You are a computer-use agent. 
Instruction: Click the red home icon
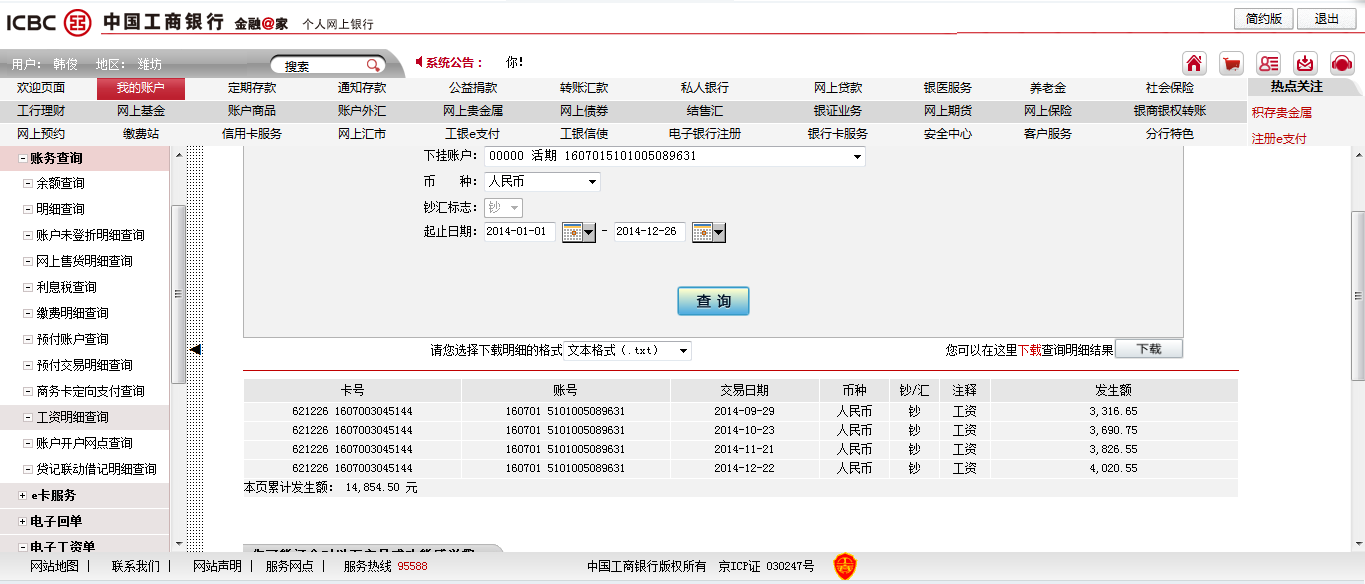click(x=1194, y=62)
